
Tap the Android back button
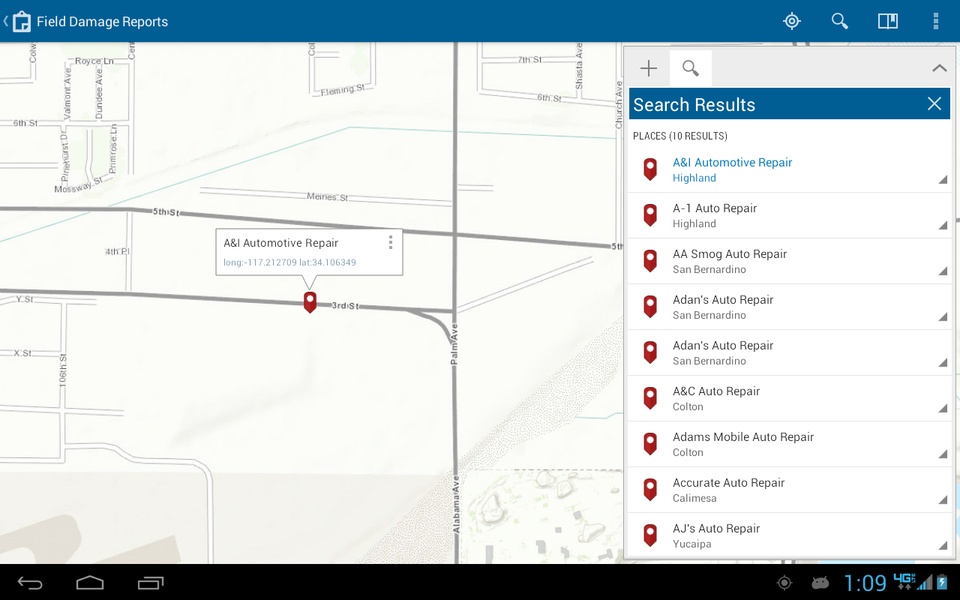click(x=29, y=583)
